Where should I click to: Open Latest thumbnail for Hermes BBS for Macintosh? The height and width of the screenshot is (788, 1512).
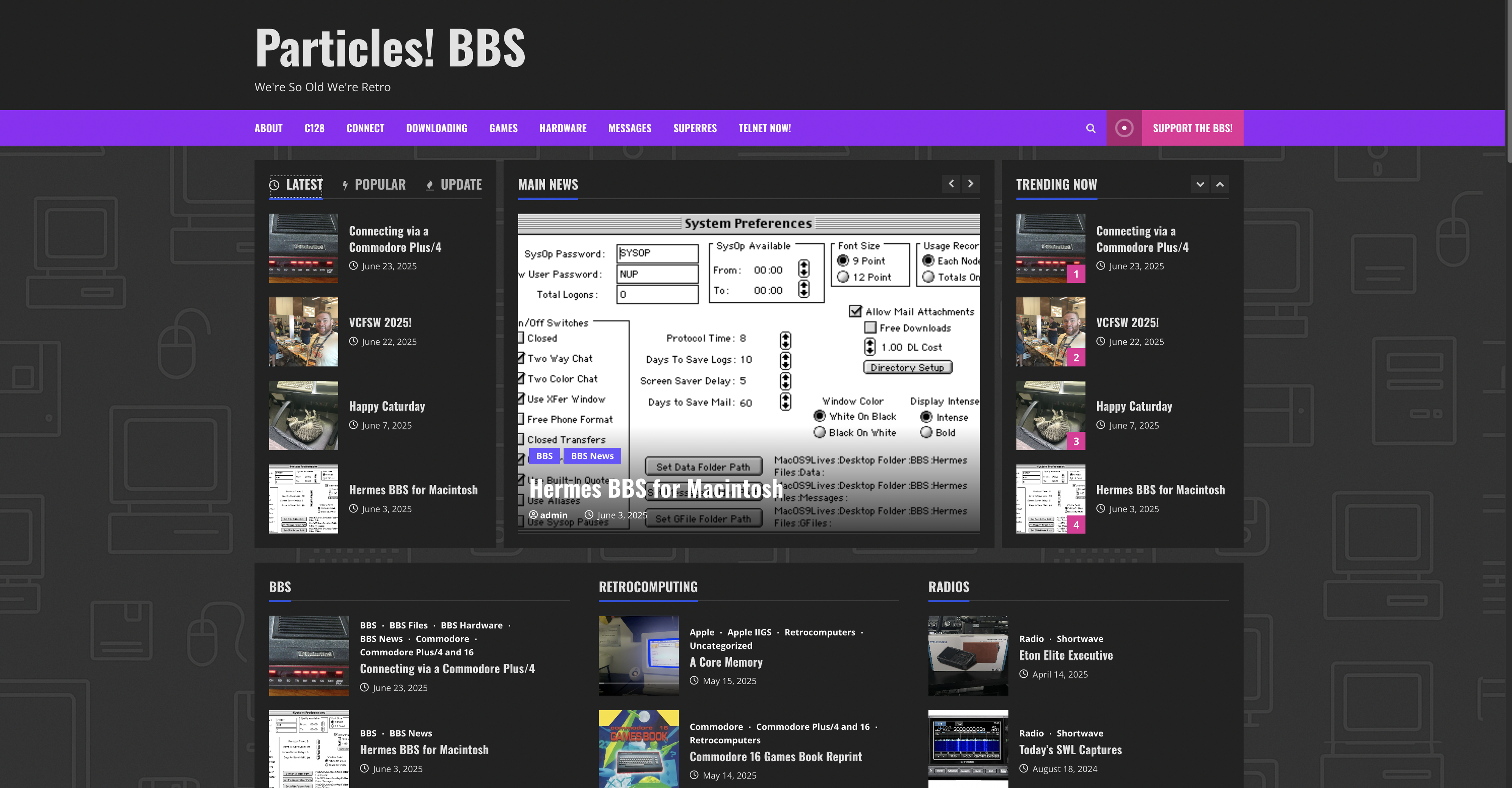[x=303, y=499]
